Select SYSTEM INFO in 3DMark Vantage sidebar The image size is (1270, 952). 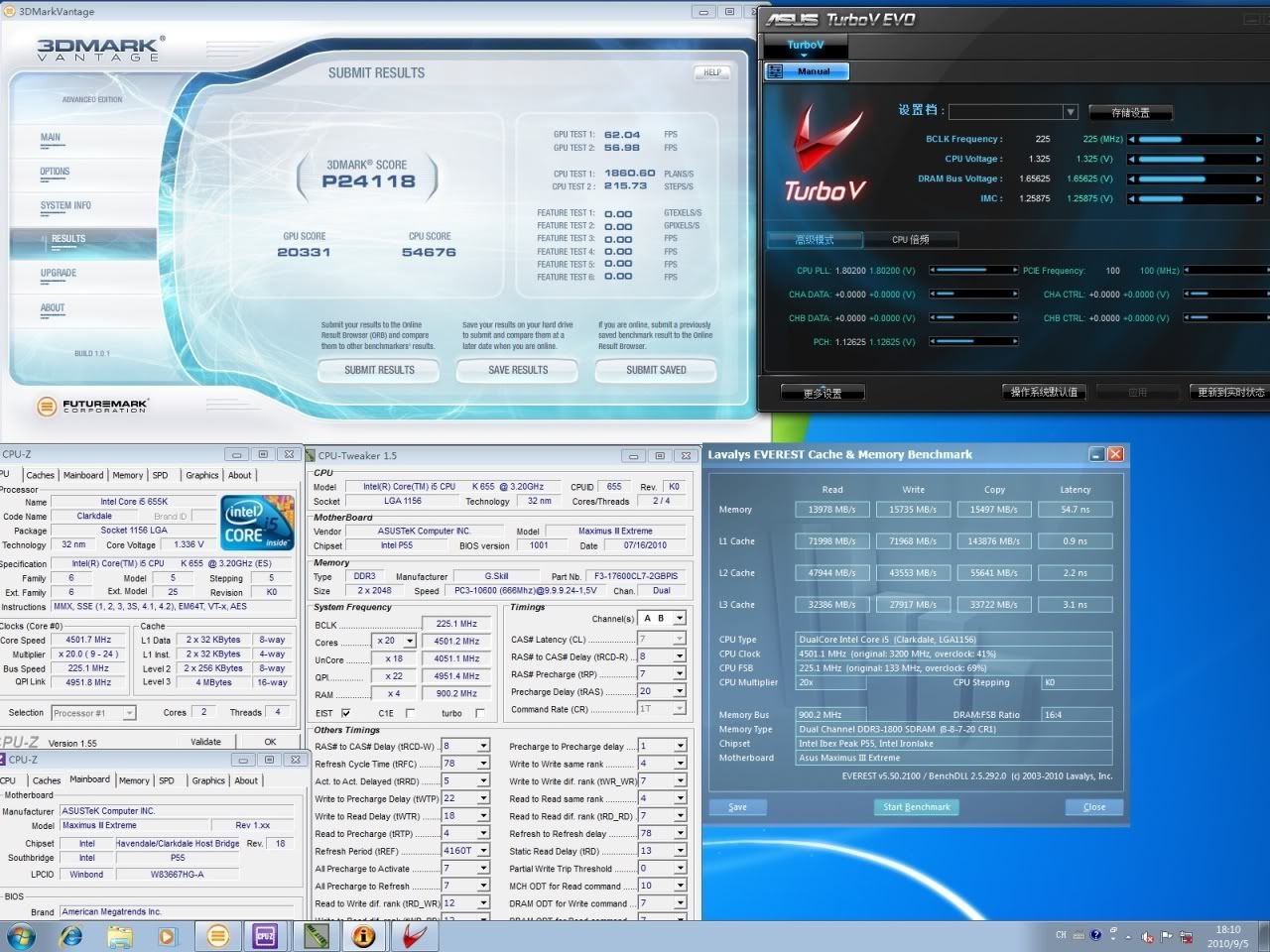click(x=65, y=205)
